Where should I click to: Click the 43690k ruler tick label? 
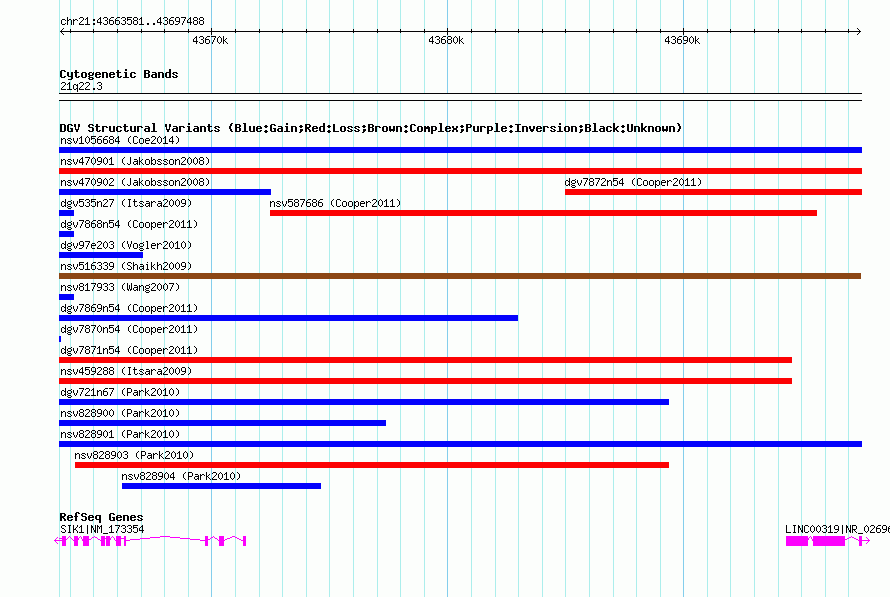click(682, 40)
